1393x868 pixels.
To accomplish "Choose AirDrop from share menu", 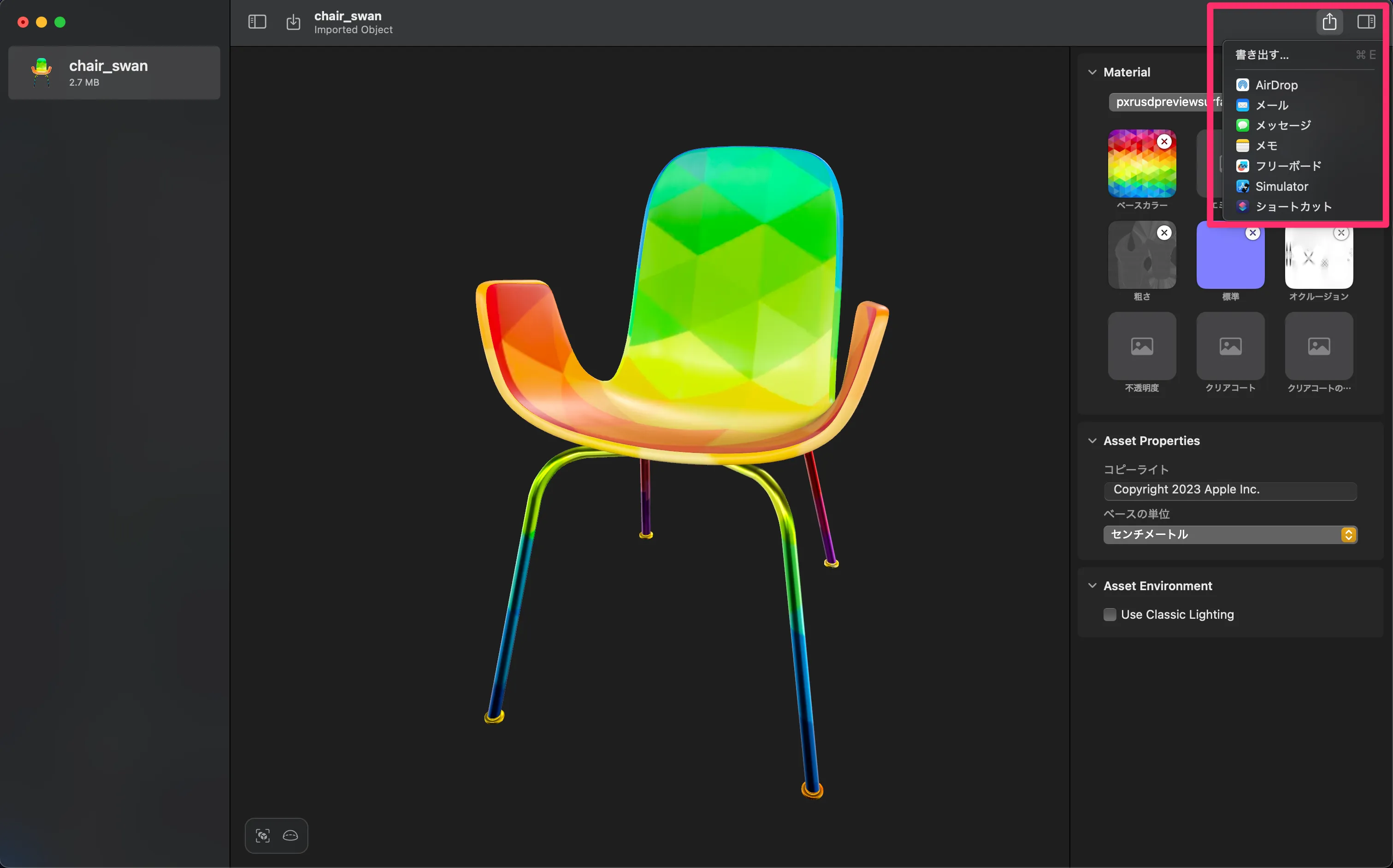I will pyautogui.click(x=1276, y=85).
